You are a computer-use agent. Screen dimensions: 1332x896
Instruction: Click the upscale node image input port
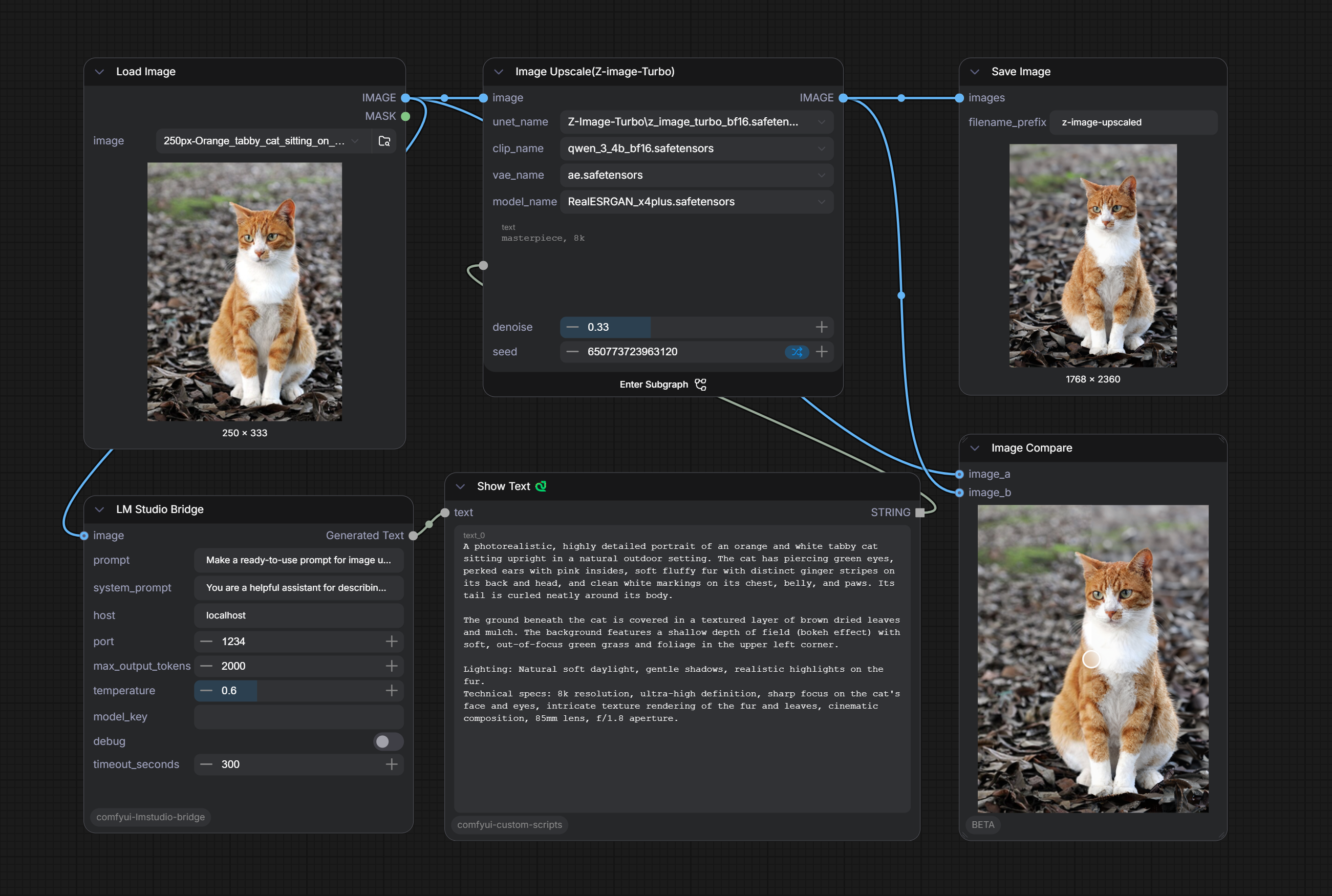483,98
